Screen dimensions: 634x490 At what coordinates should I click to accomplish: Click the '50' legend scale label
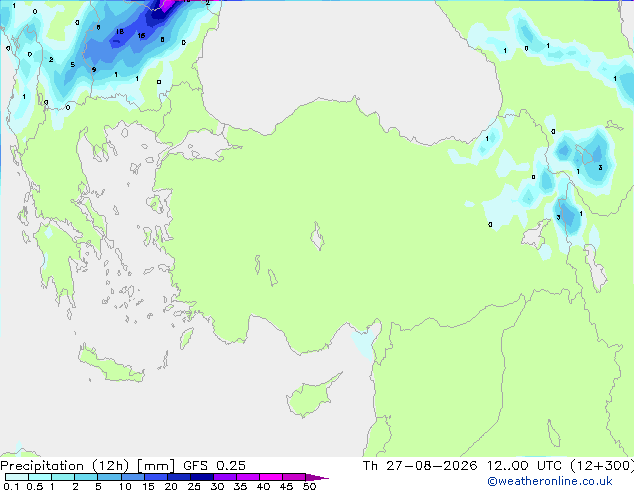coord(310,486)
